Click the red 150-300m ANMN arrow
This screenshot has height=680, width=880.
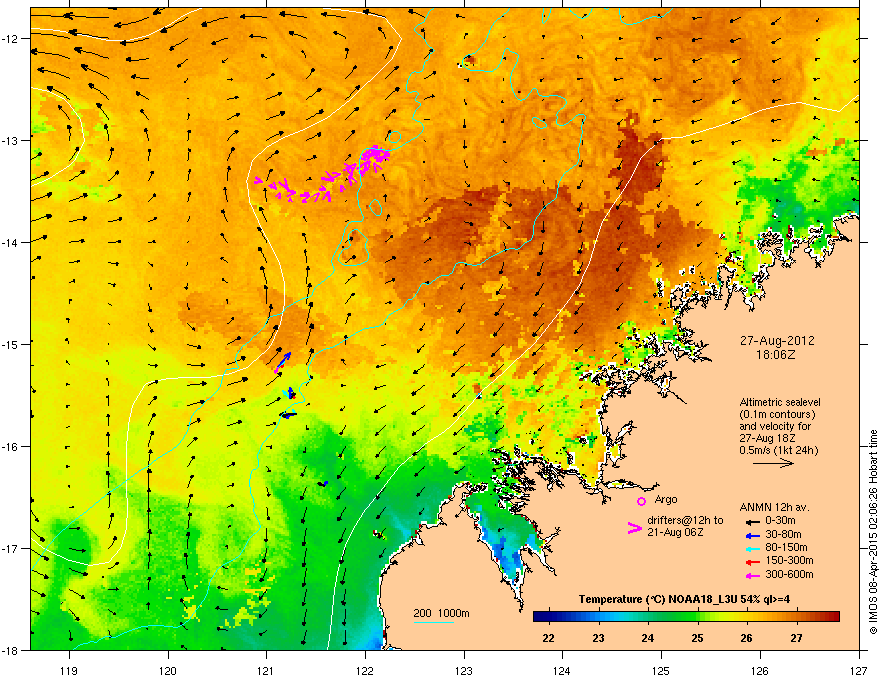[x=751, y=561]
